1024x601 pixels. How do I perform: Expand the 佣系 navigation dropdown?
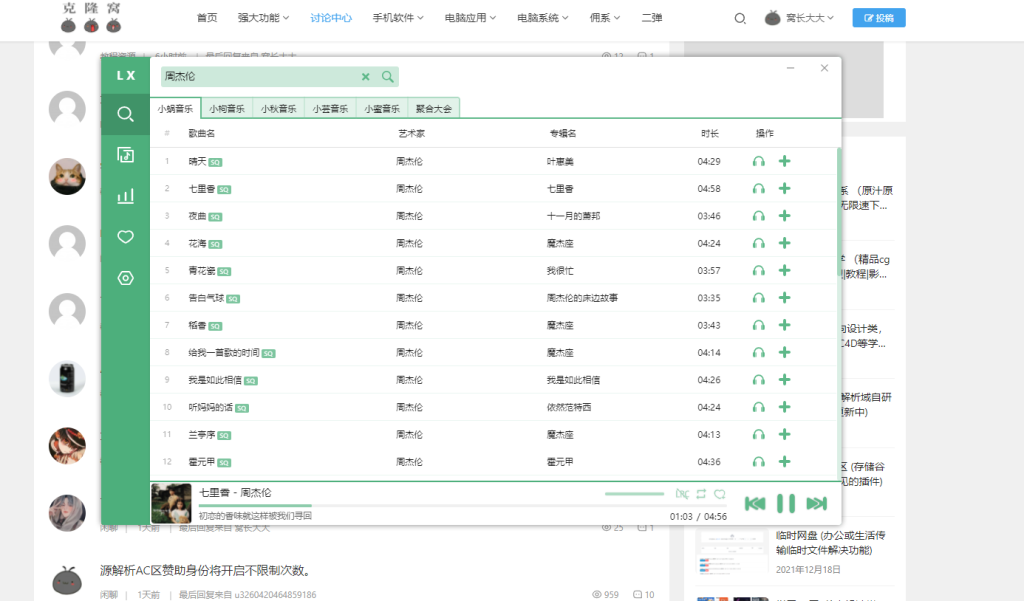coord(605,18)
